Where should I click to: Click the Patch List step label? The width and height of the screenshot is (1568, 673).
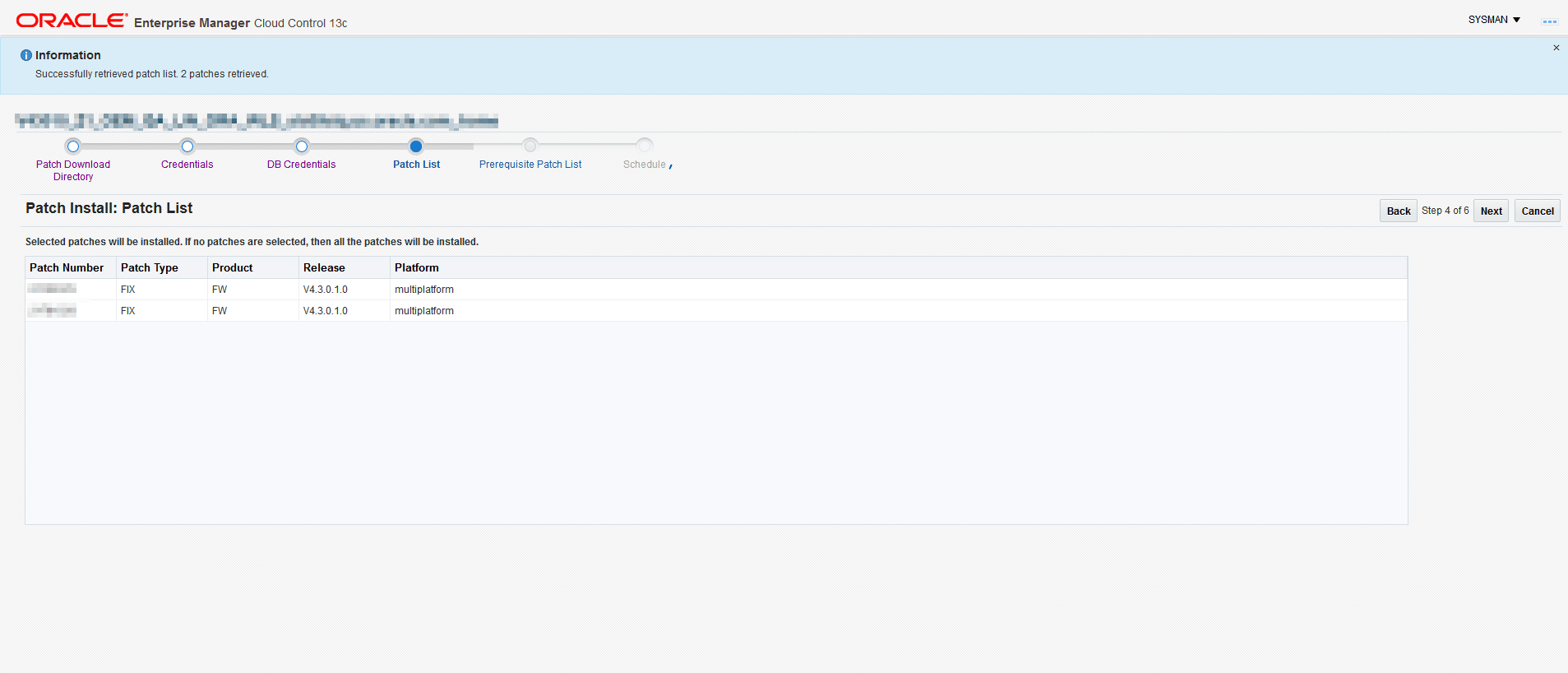tap(416, 165)
